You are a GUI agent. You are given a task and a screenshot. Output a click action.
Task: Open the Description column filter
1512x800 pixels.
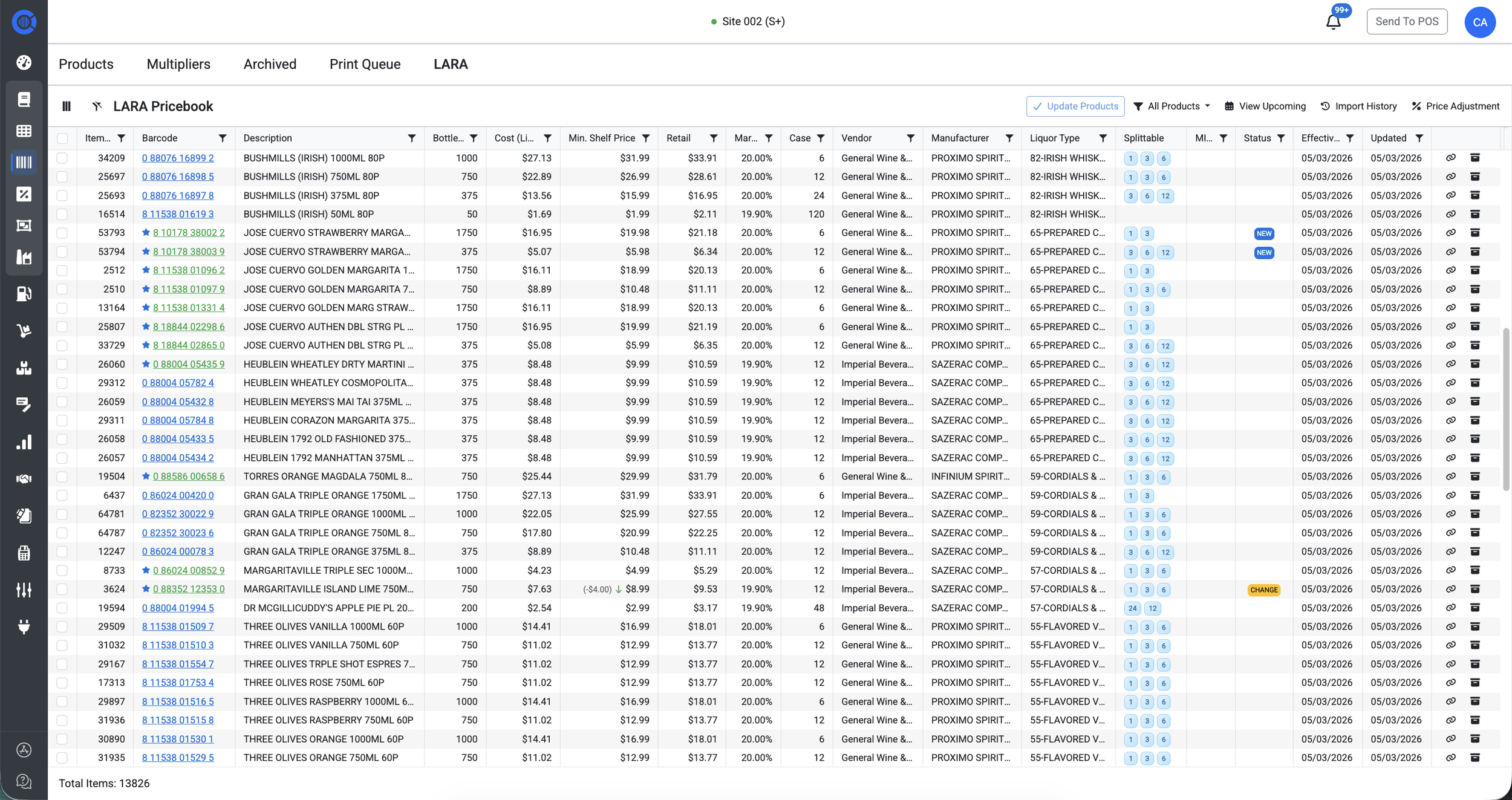click(412, 138)
